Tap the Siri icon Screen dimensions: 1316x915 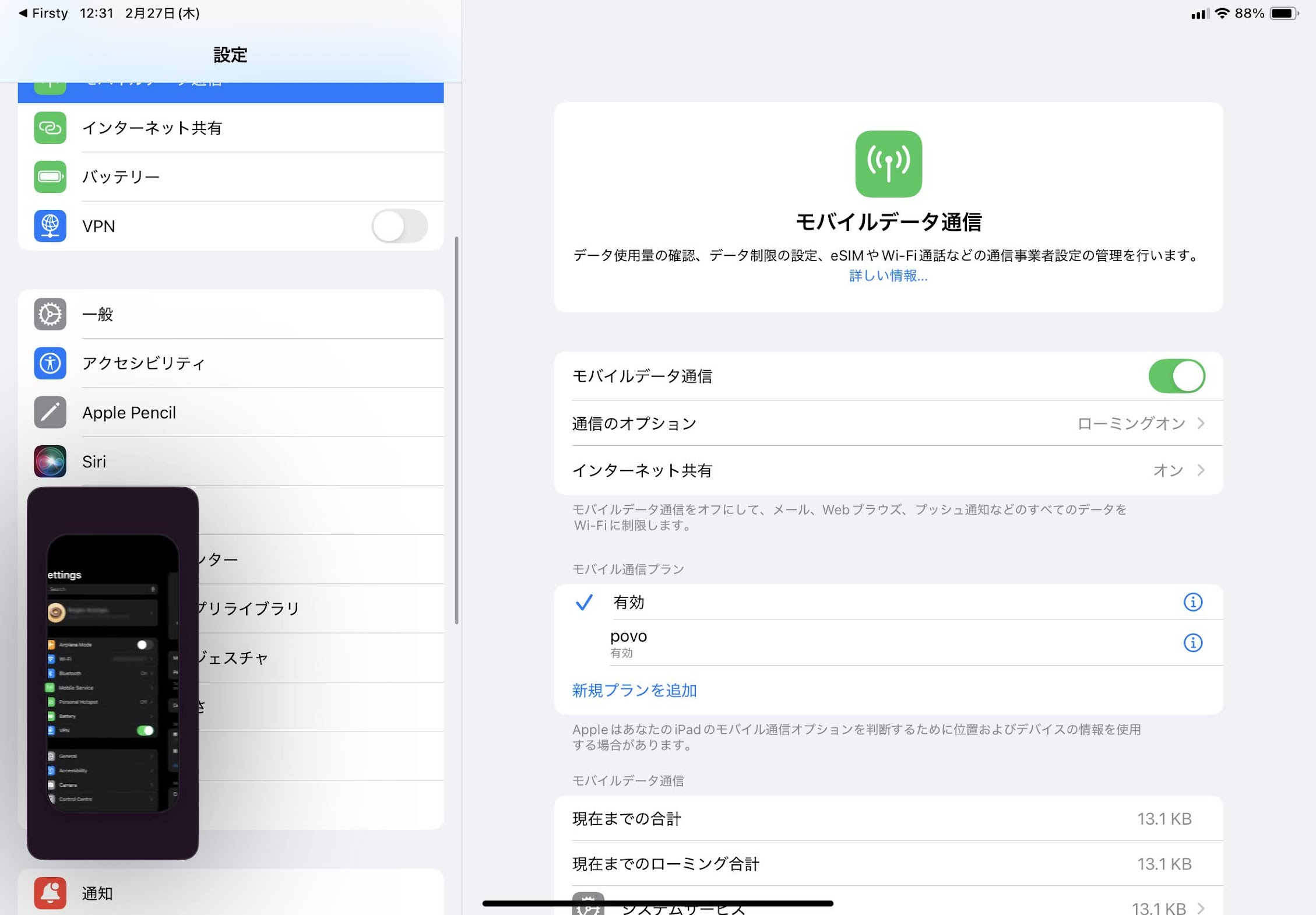coord(50,461)
